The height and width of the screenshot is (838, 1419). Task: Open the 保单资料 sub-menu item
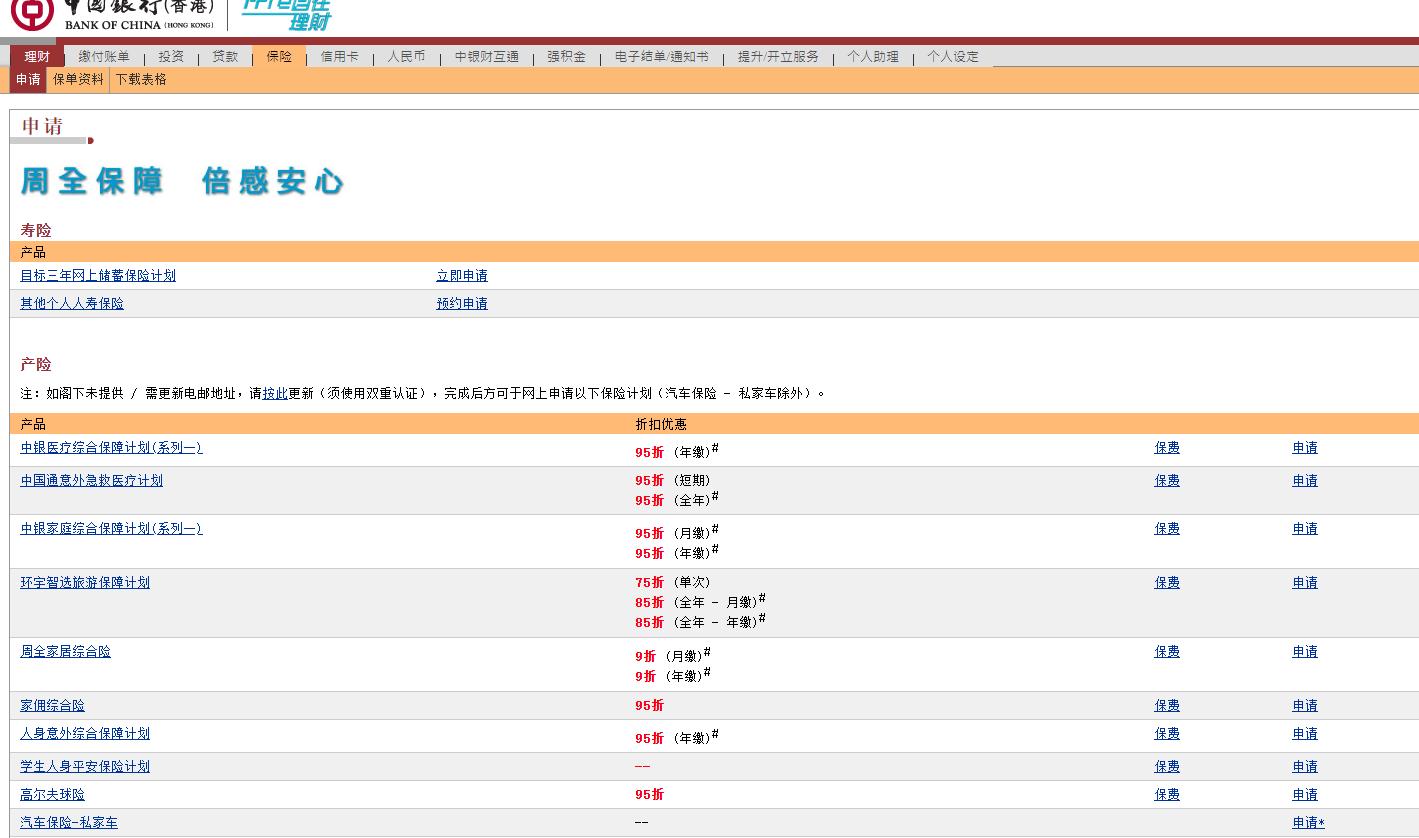78,80
